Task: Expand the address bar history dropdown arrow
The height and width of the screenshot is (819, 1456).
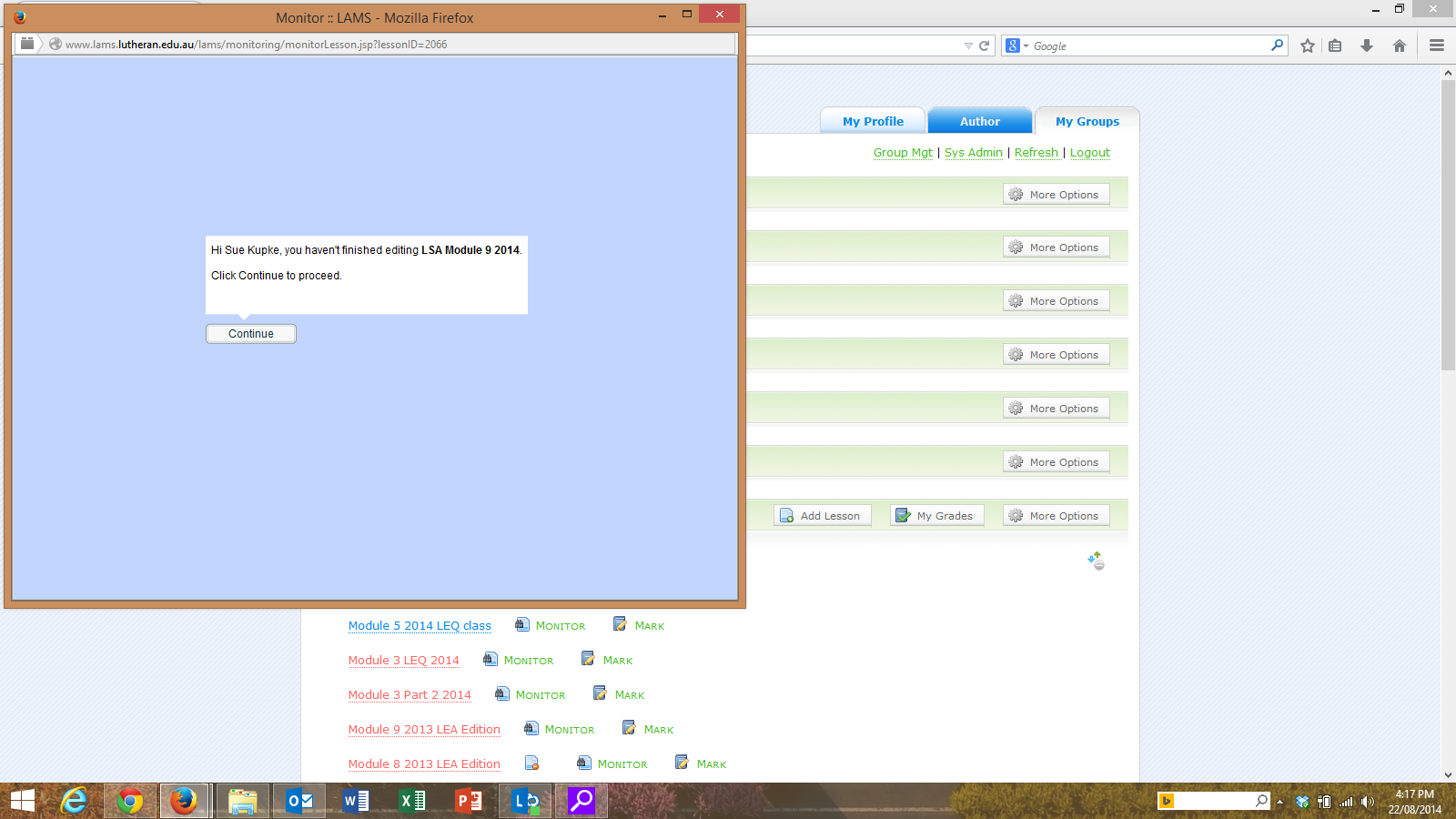Action: point(968,45)
